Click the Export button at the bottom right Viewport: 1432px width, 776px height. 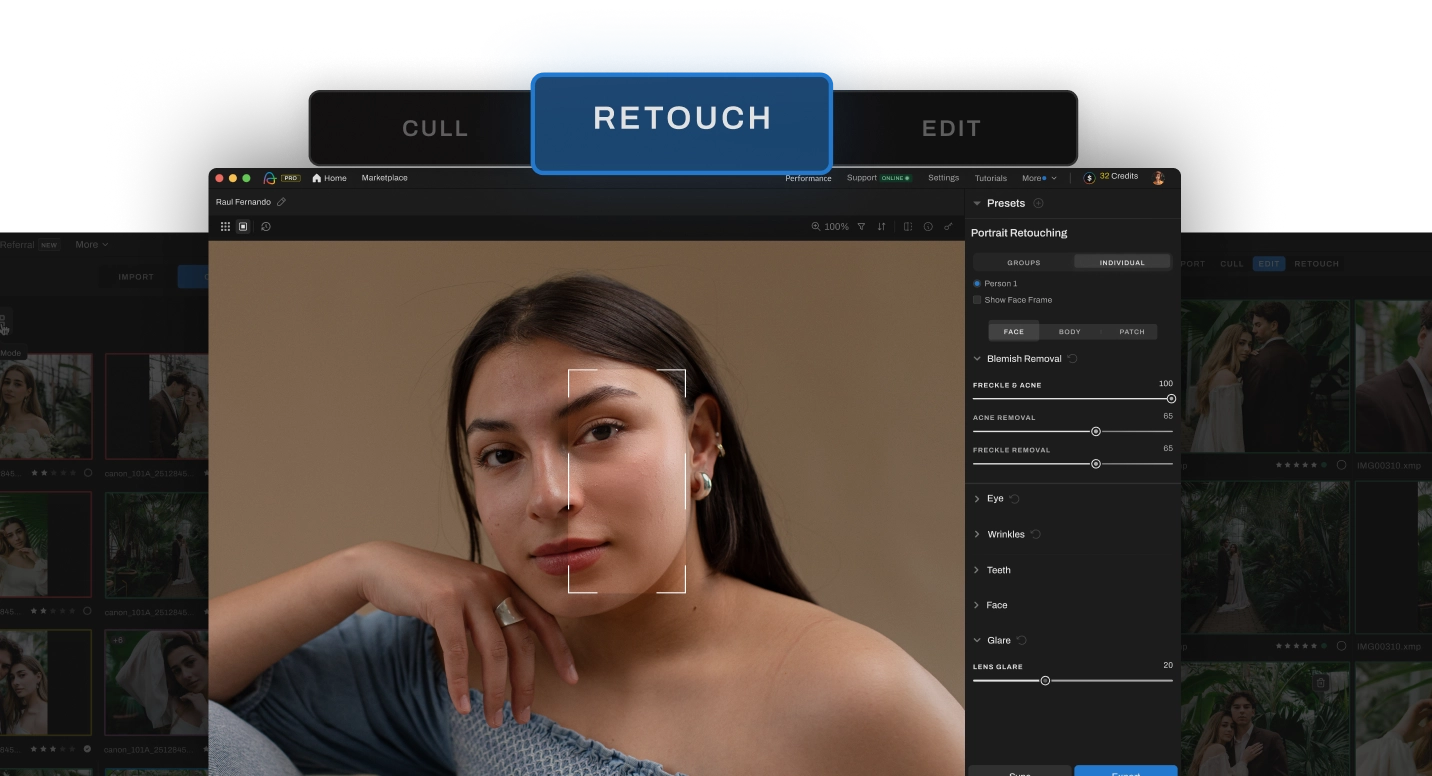[x=1125, y=772]
